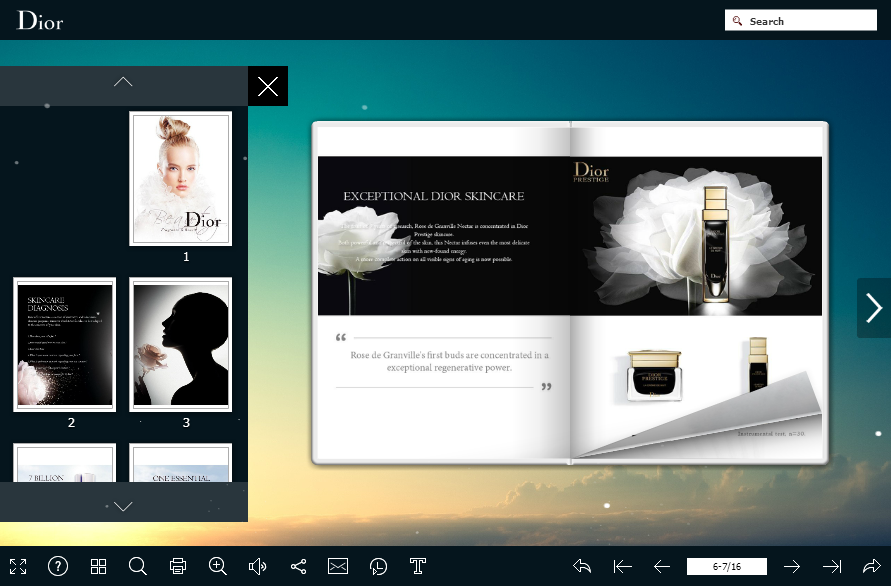Select the text tool T icon
Viewport: 891px width, 586px height.
point(418,566)
